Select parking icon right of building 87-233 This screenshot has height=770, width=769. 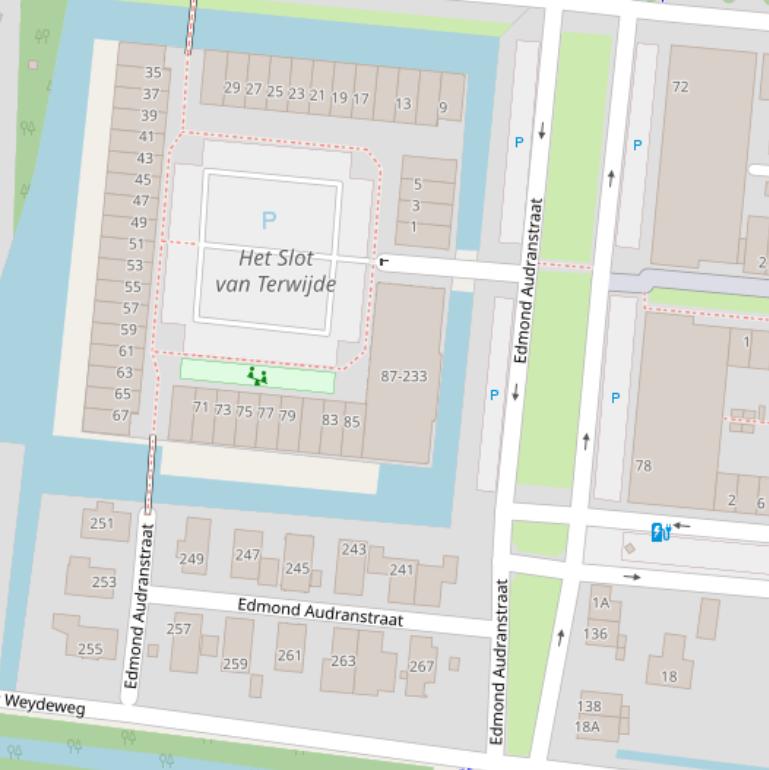494,395
